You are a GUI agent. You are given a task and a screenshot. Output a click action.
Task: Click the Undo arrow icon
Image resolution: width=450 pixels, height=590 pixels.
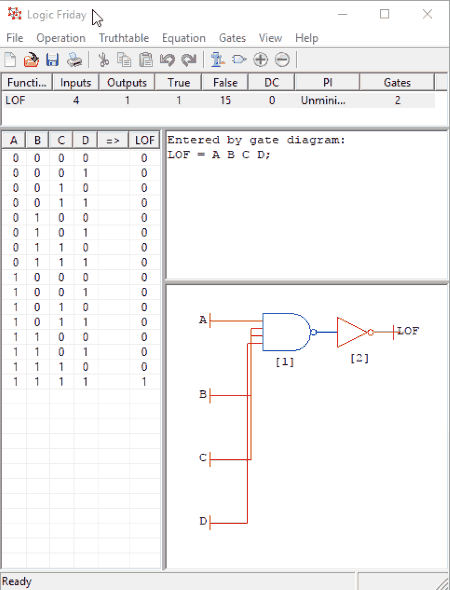pos(167,59)
